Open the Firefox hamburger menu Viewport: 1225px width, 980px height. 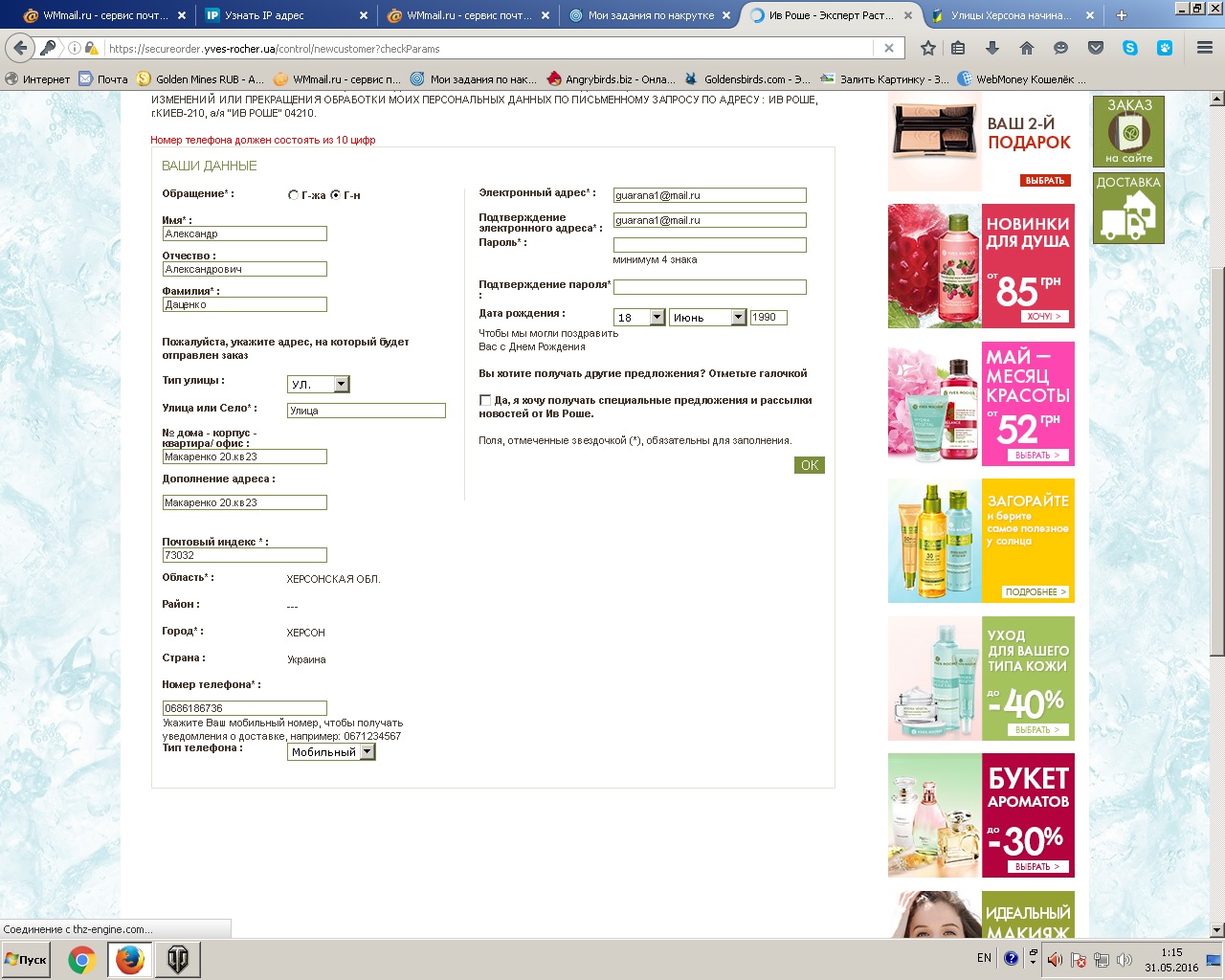1205,48
